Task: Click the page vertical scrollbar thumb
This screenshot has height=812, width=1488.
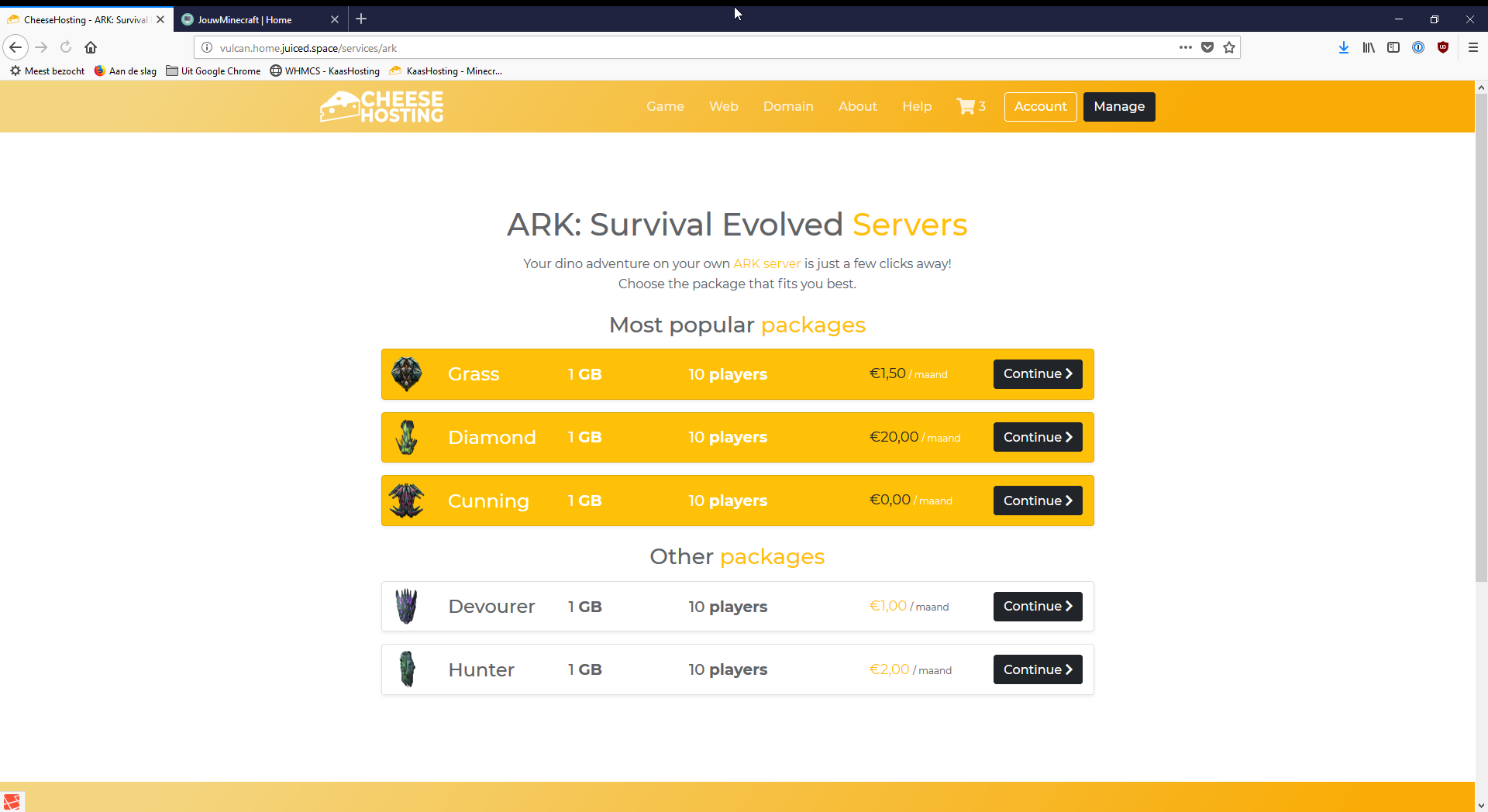Action: [x=1481, y=333]
